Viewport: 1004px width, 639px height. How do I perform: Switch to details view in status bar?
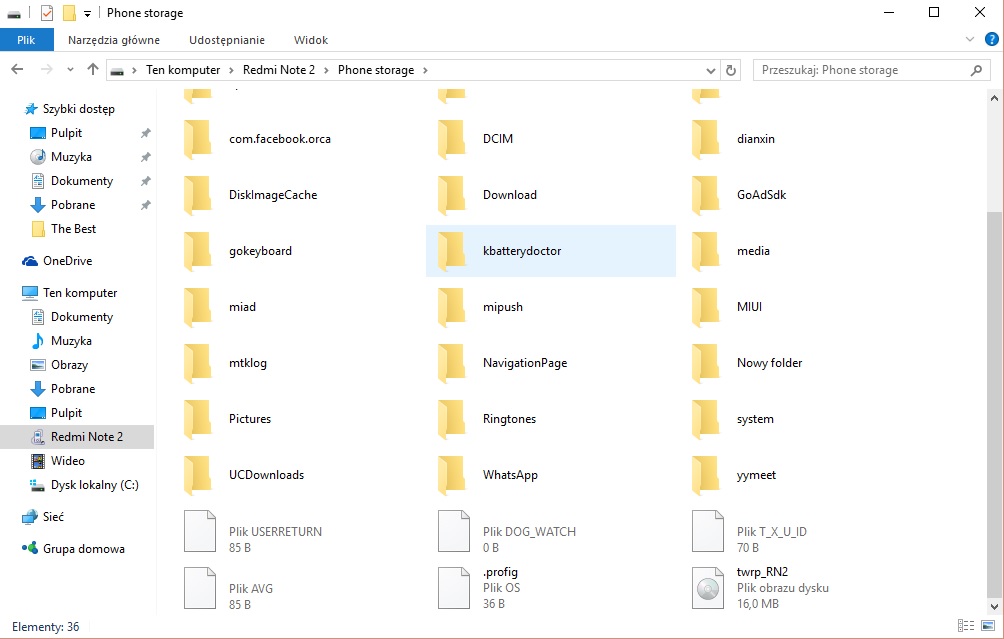pos(964,626)
